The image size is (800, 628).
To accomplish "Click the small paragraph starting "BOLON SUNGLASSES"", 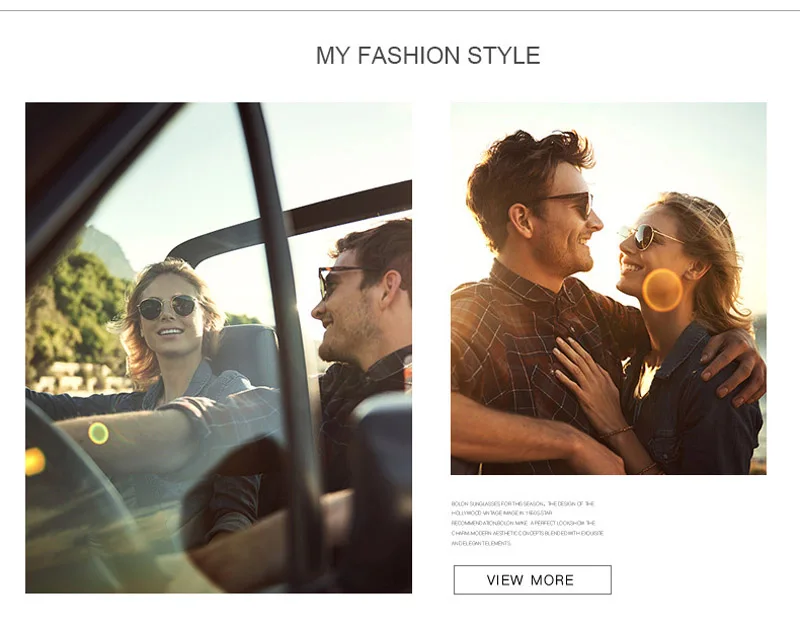I will tap(527, 523).
